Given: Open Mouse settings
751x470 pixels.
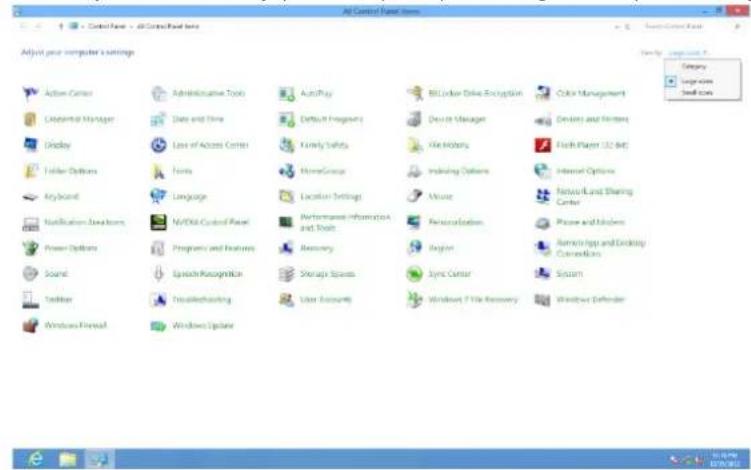Looking at the screenshot, I should click(430, 196).
